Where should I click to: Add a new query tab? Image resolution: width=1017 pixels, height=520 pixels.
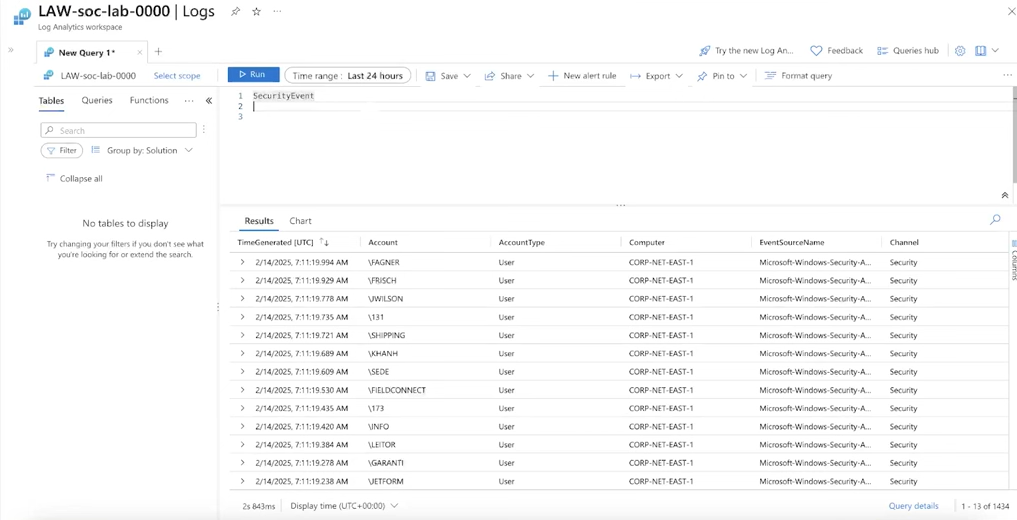(158, 52)
